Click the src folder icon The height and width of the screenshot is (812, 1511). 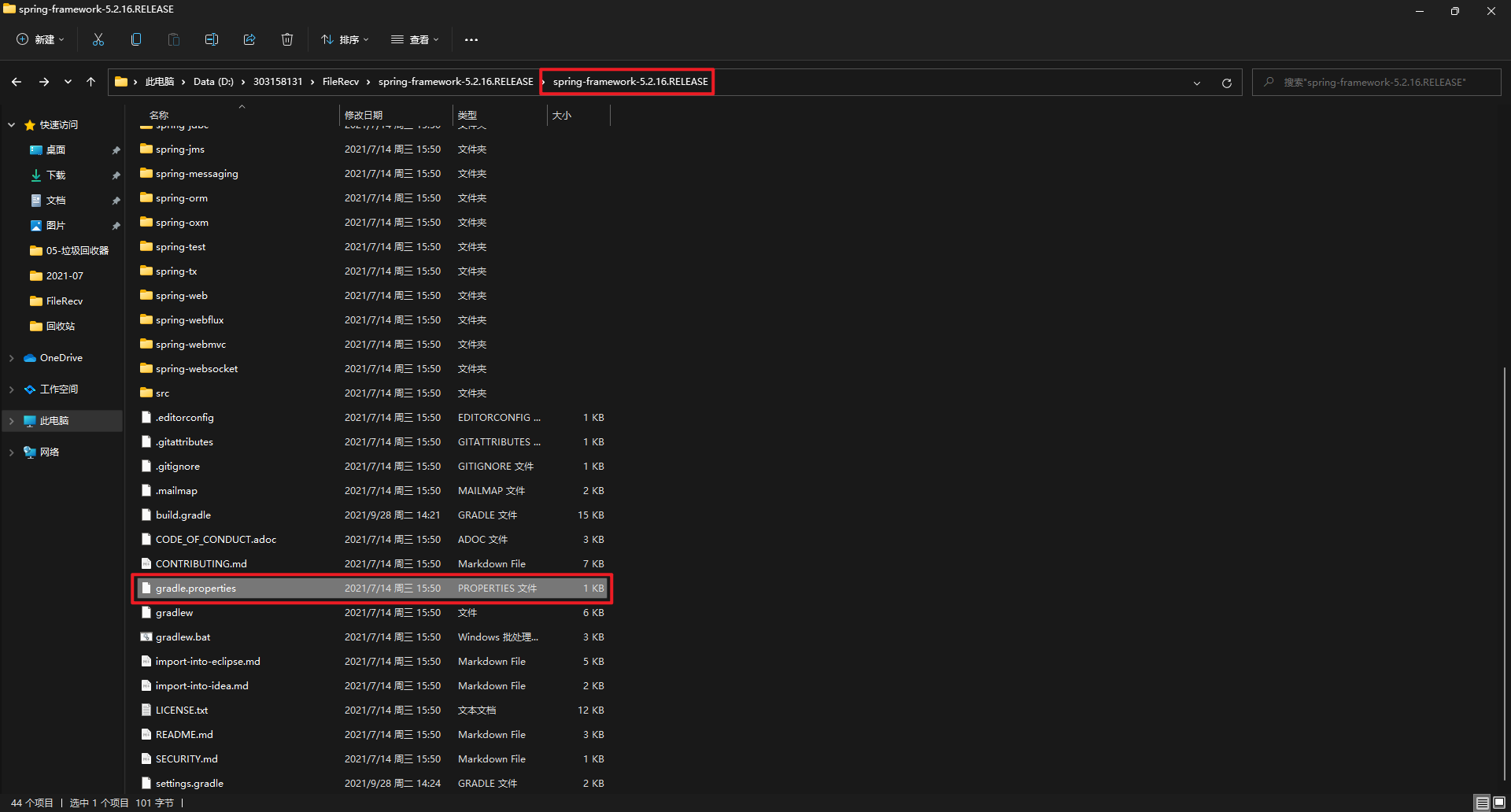146,393
